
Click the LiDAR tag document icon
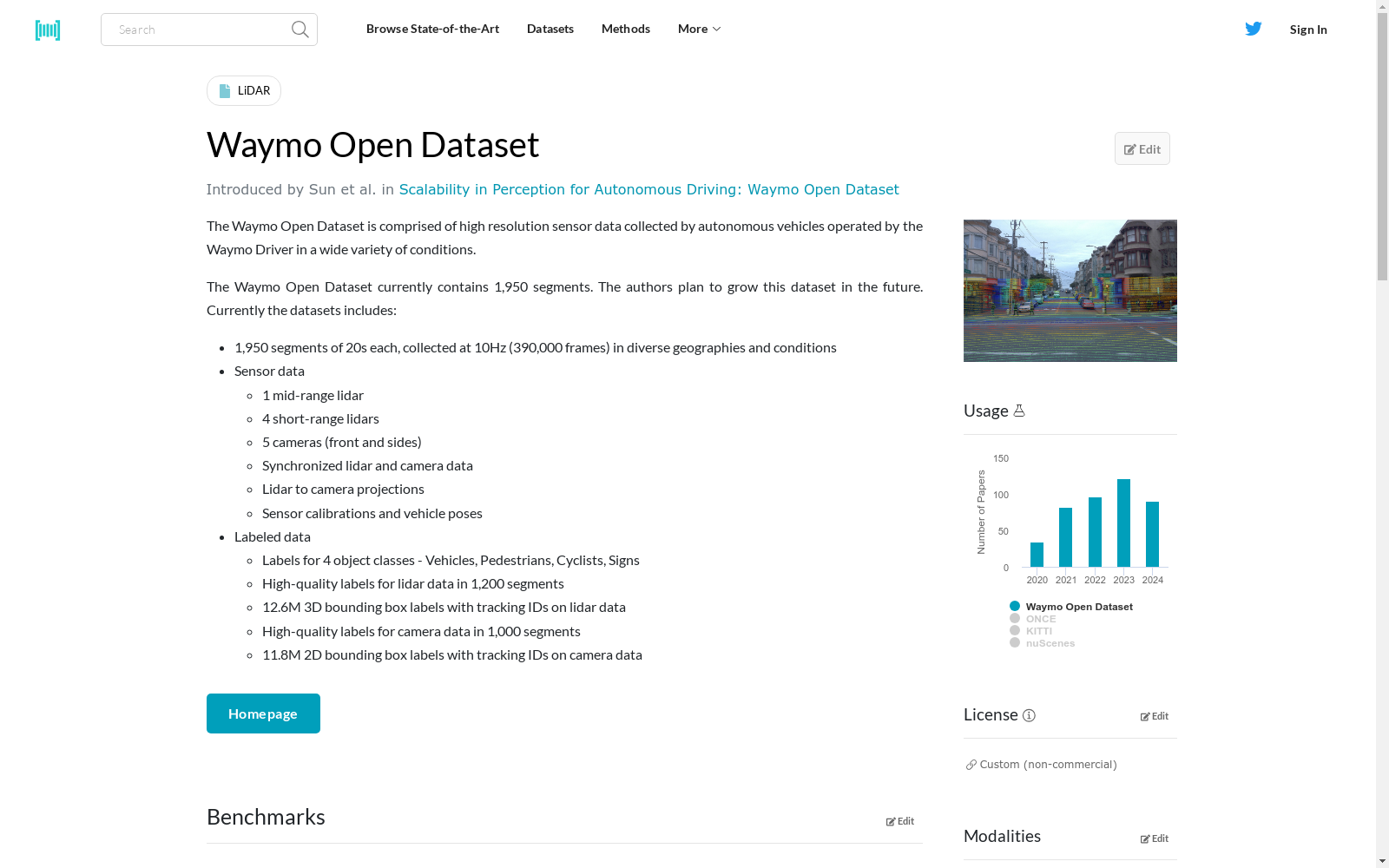[x=225, y=91]
